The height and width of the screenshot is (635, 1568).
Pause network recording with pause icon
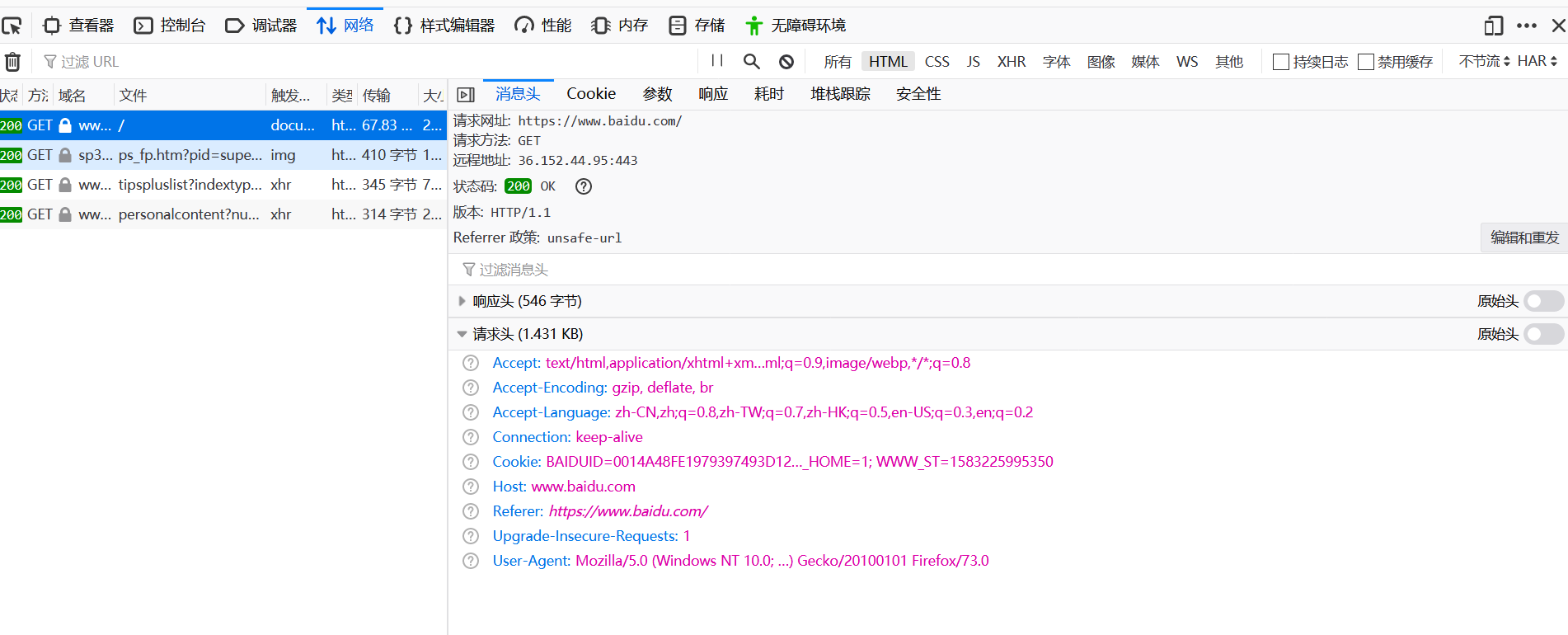pyautogui.click(x=717, y=61)
